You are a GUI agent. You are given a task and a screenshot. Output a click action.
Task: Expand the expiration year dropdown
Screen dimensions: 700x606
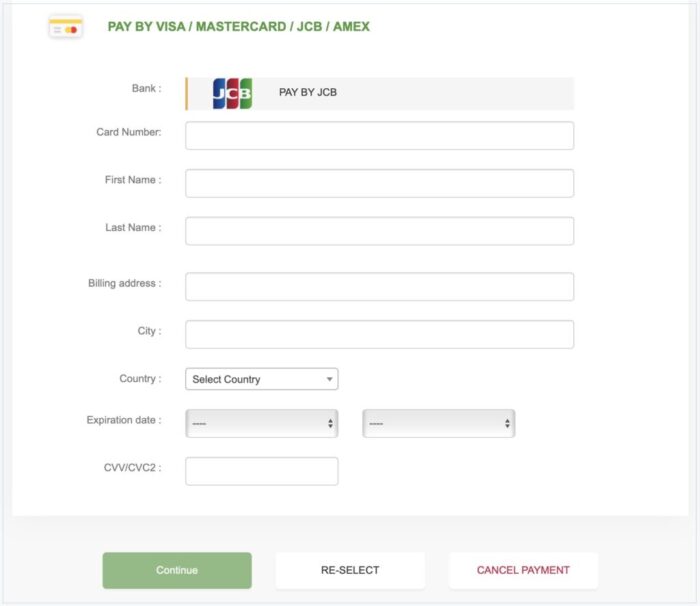click(438, 423)
